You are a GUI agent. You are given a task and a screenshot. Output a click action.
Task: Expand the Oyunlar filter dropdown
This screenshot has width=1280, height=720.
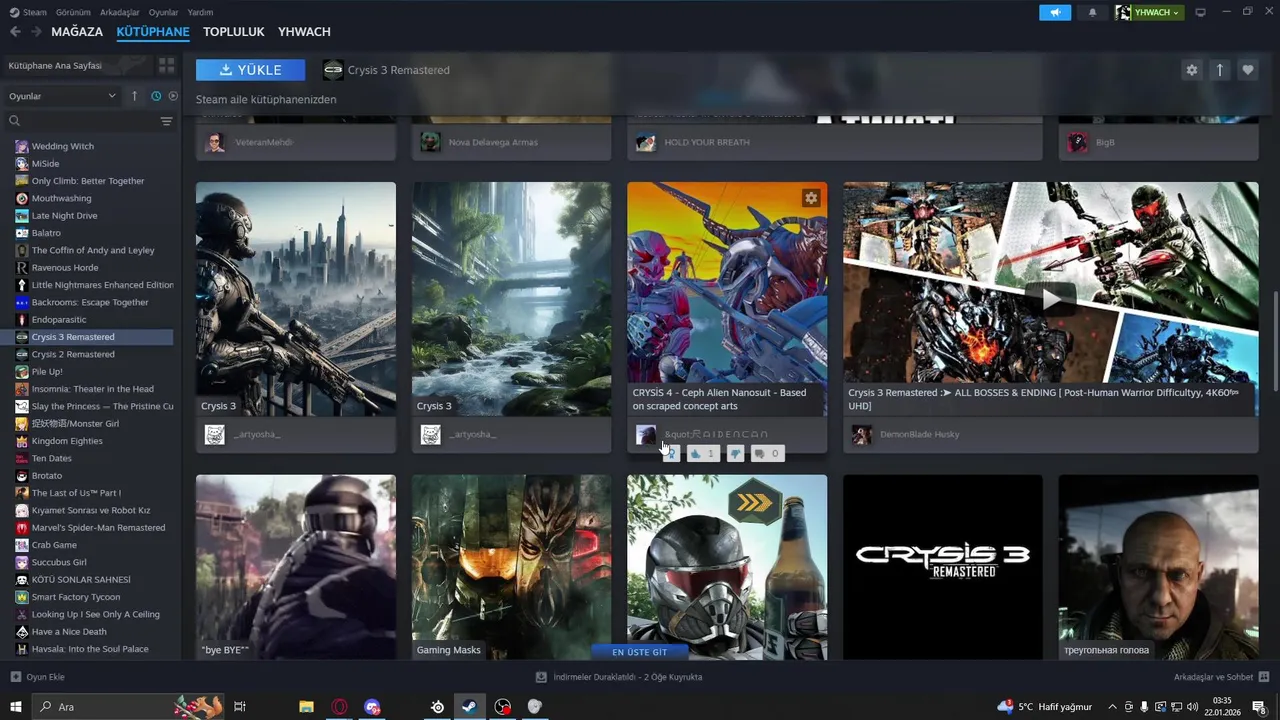(x=62, y=96)
